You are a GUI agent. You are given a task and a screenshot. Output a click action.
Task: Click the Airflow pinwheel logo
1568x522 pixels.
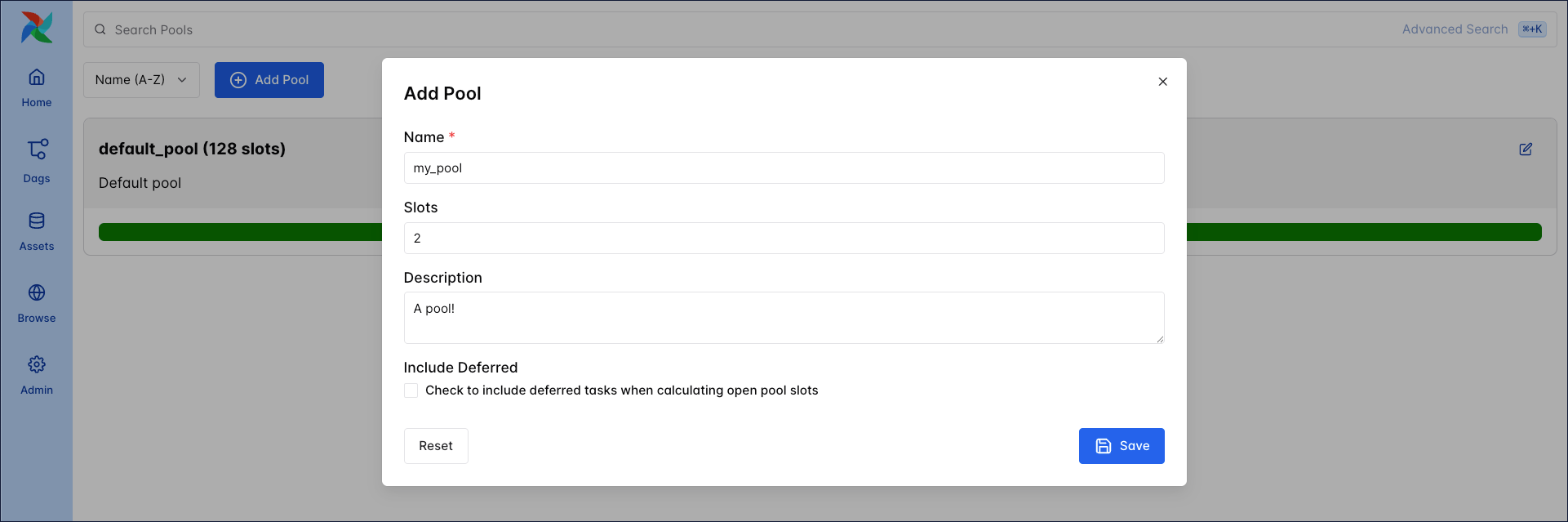pyautogui.click(x=36, y=26)
